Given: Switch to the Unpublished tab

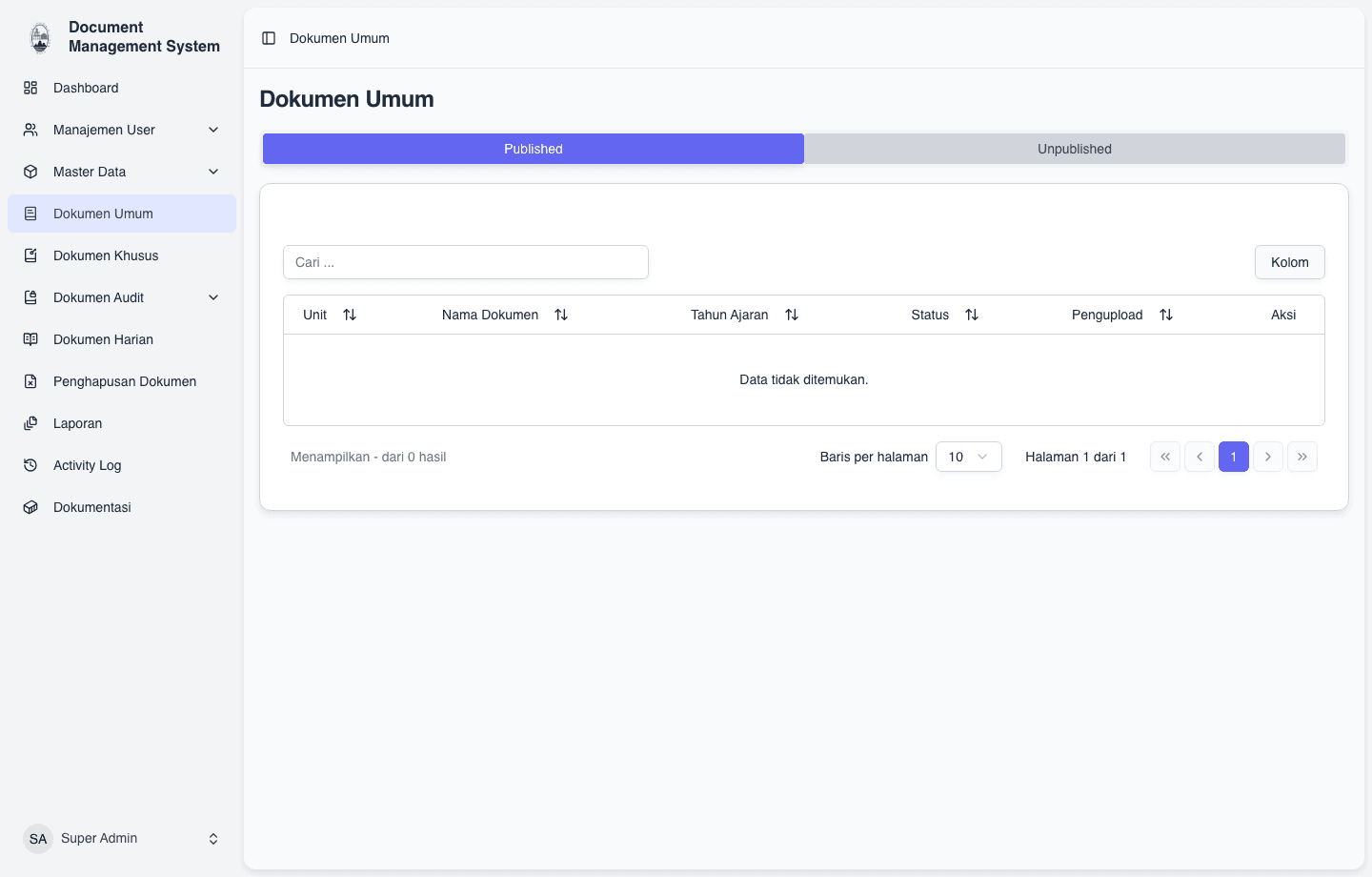Looking at the screenshot, I should pos(1075,149).
